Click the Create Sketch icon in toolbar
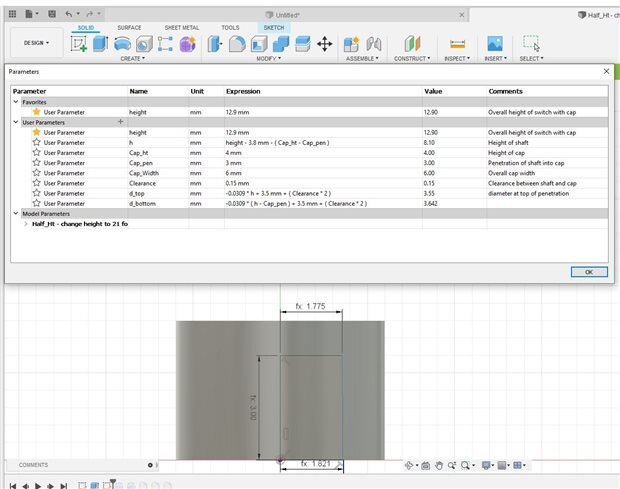This screenshot has height=489, width=620. coord(80,44)
